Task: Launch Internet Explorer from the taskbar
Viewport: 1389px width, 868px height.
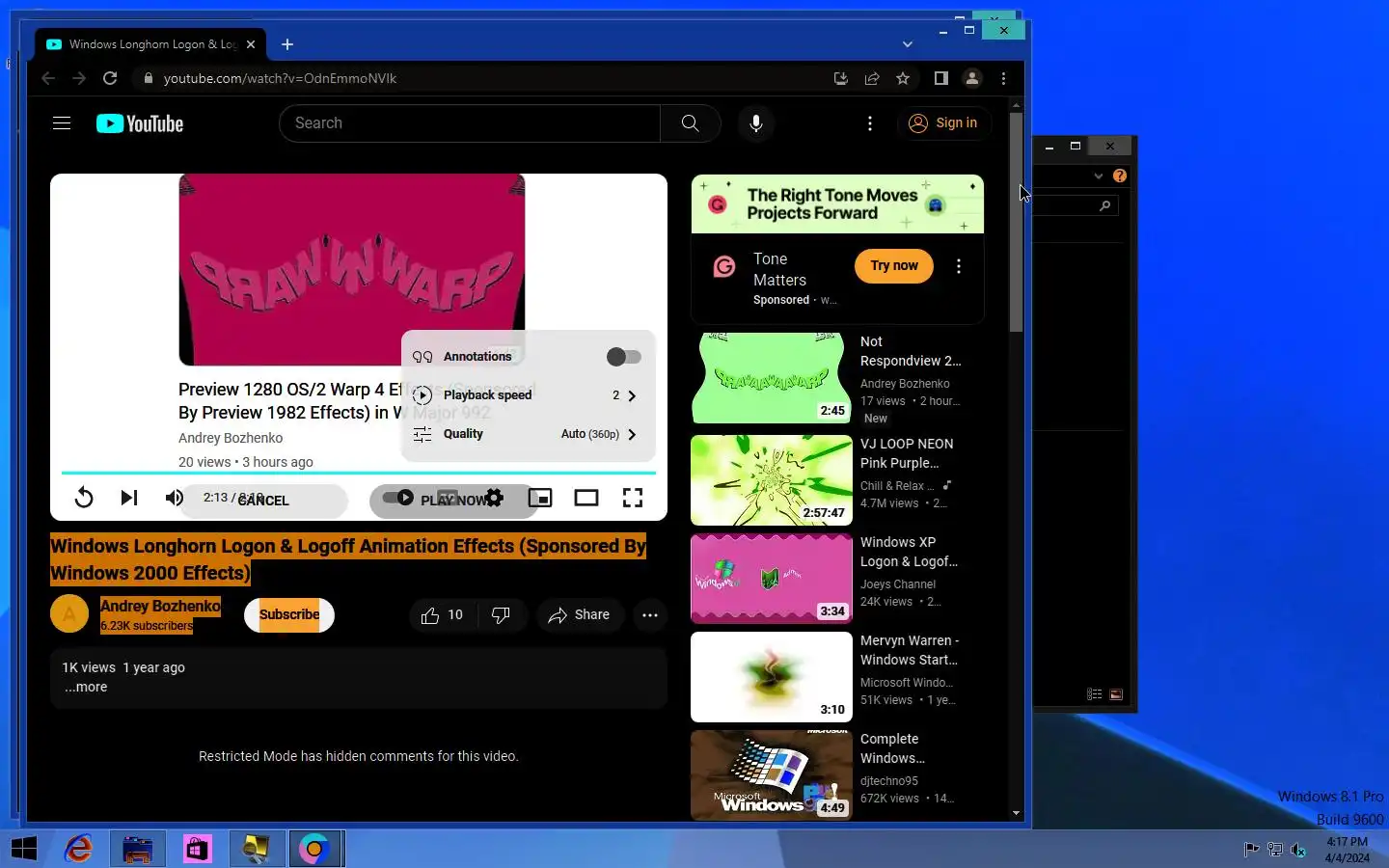Action: pyautogui.click(x=79, y=849)
